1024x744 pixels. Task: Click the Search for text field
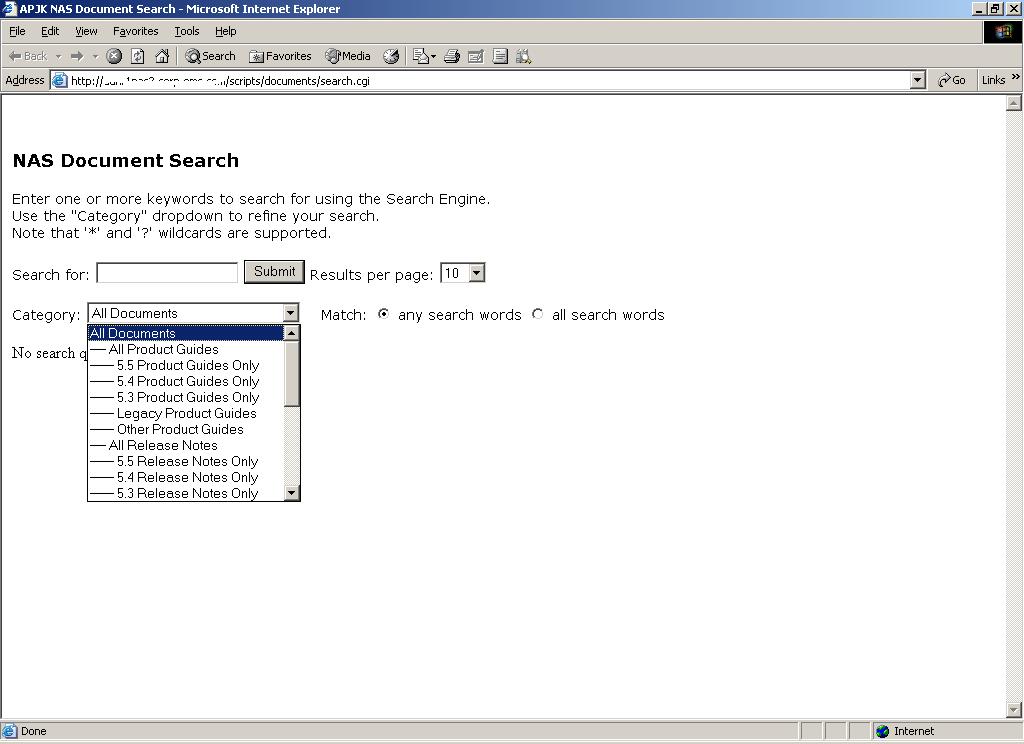tap(167, 273)
